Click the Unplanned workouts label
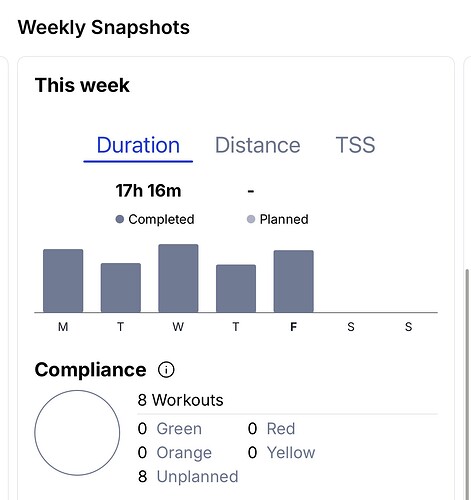Screen dimensions: 471x500 [197, 477]
